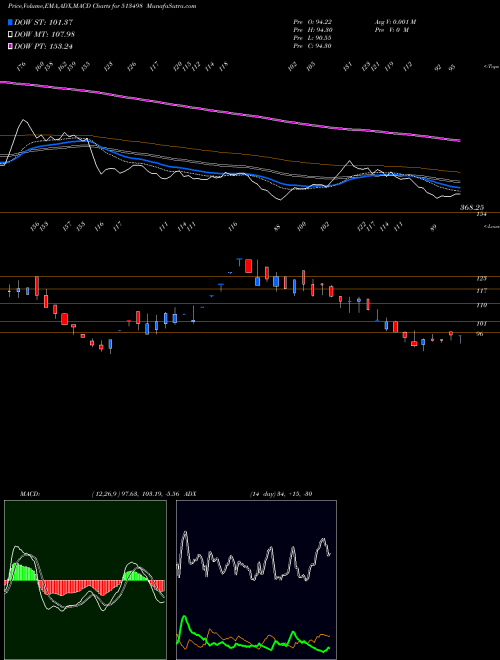Click the 154 label on the right axis
The image size is (500, 660).
click(x=481, y=214)
